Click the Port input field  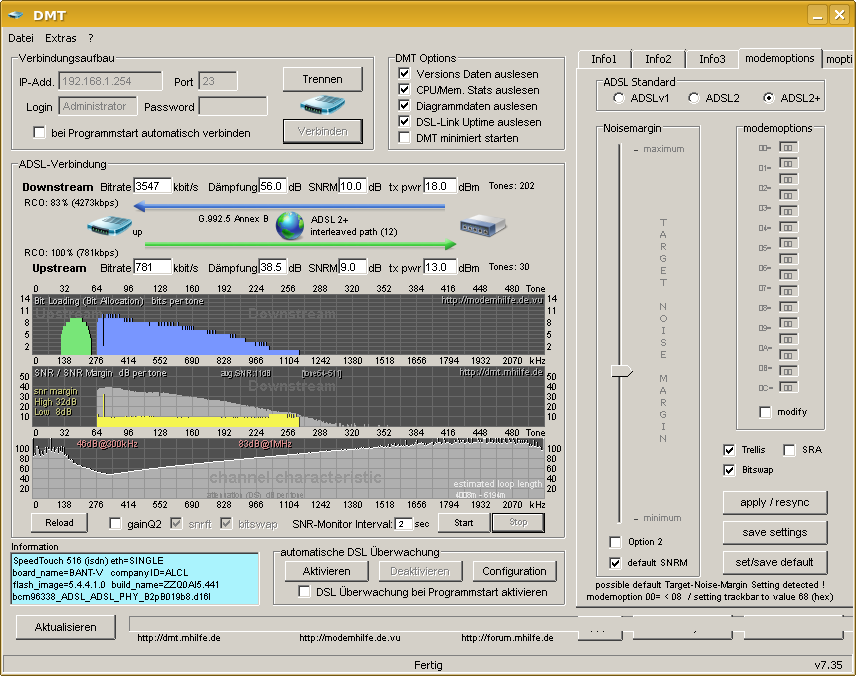tap(218, 81)
